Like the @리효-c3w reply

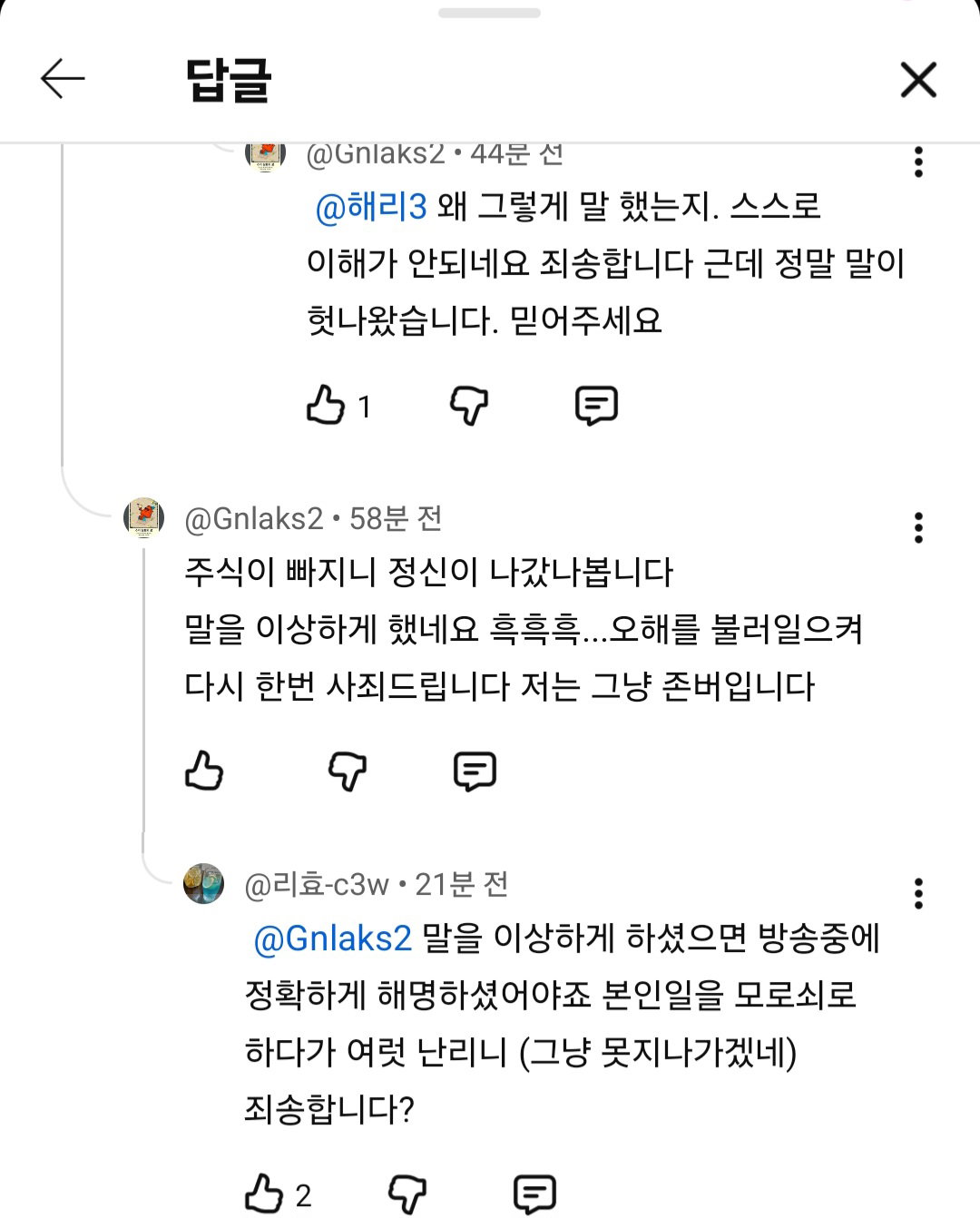(265, 1193)
